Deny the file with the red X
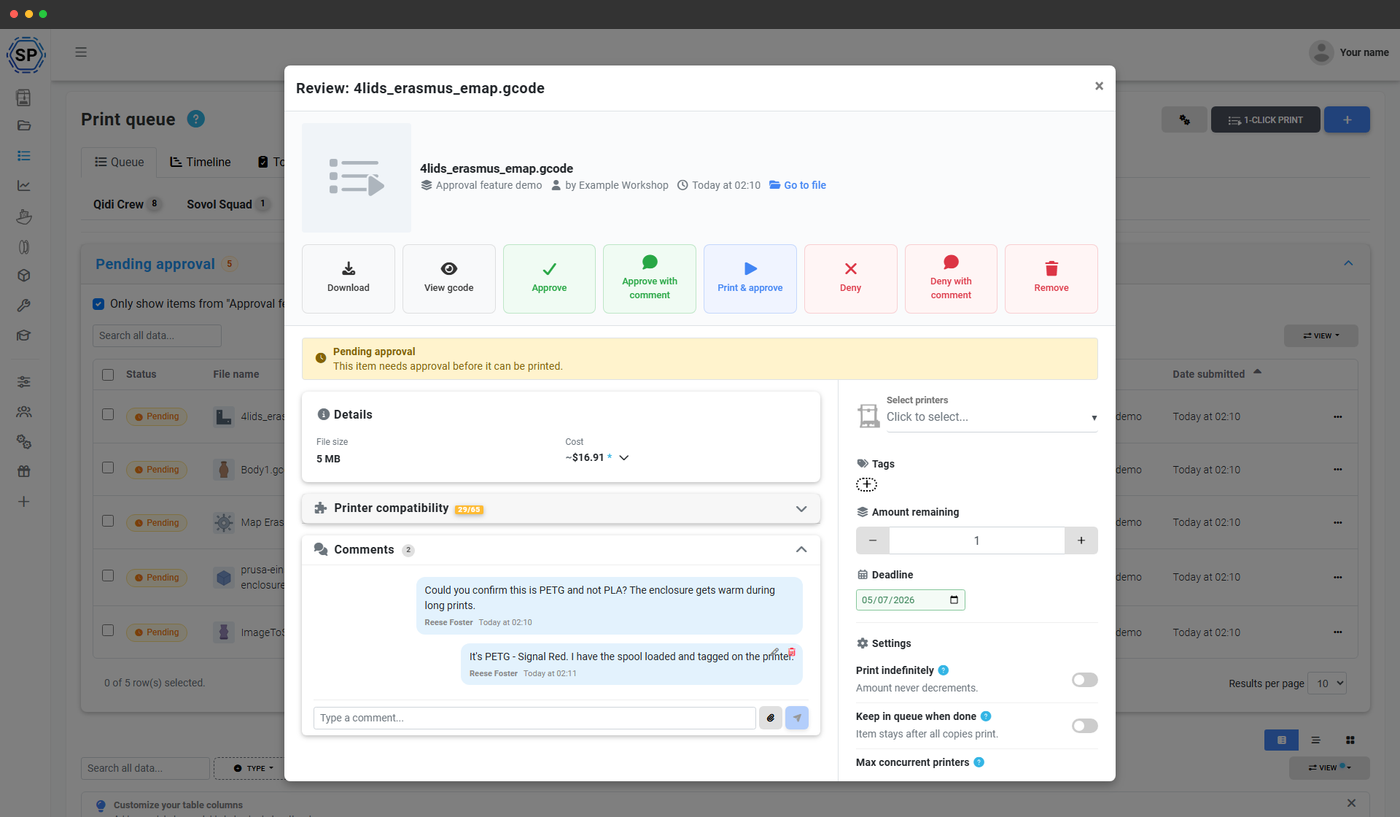Viewport: 1400px width, 817px height. point(850,279)
